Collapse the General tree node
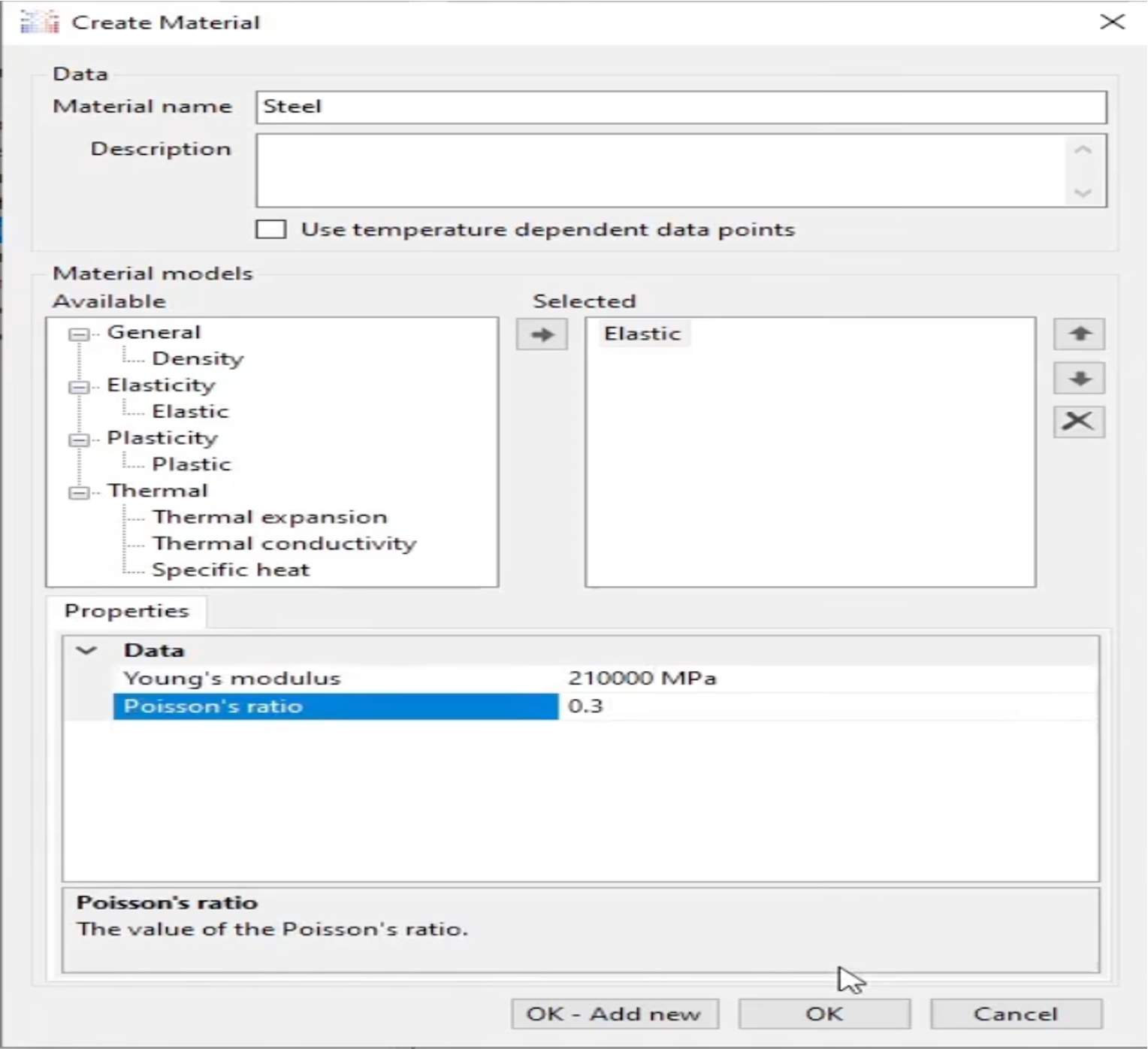The image size is (1148, 1049). coord(78,334)
